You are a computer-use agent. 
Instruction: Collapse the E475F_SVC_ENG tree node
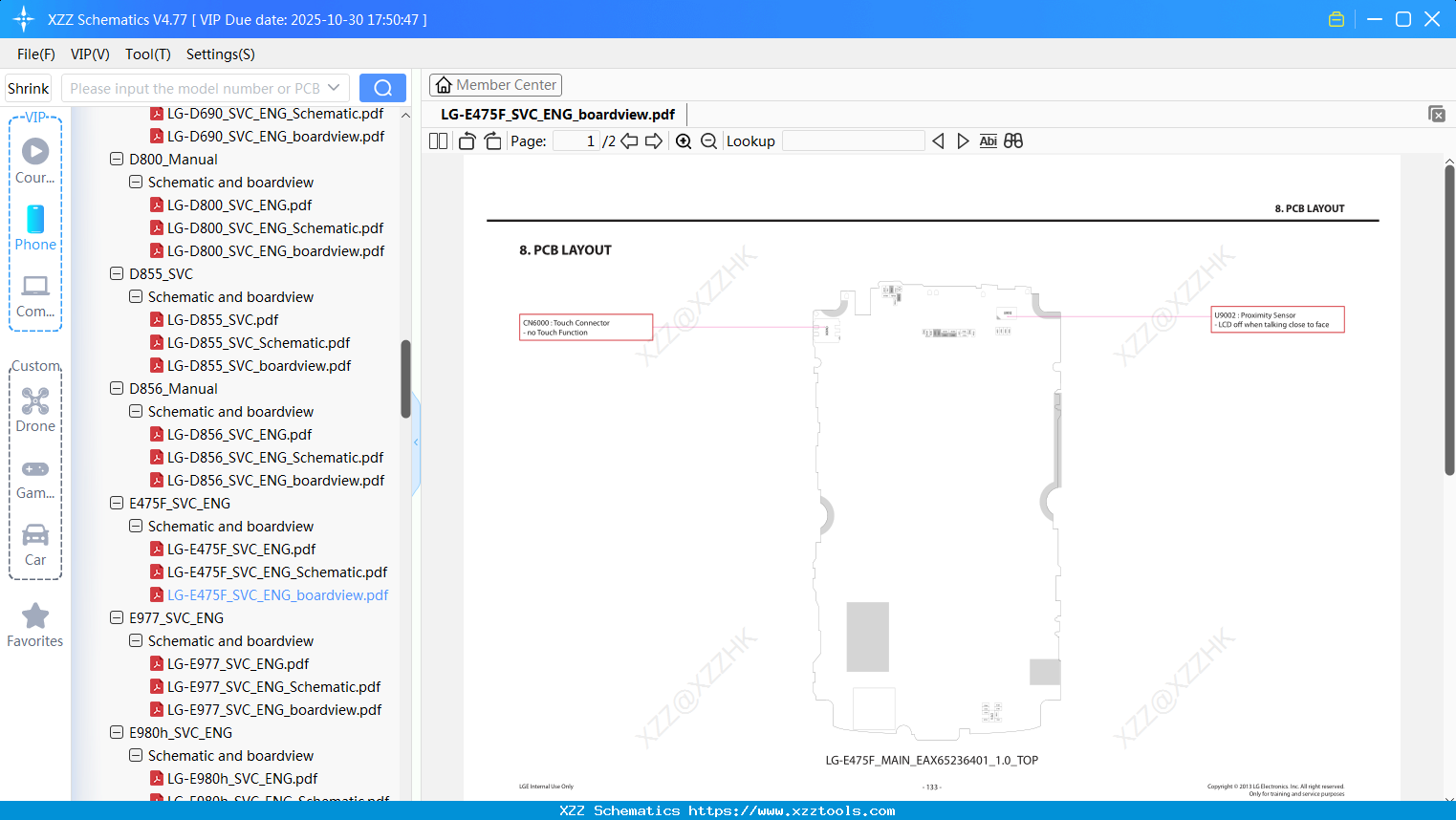pos(117,504)
